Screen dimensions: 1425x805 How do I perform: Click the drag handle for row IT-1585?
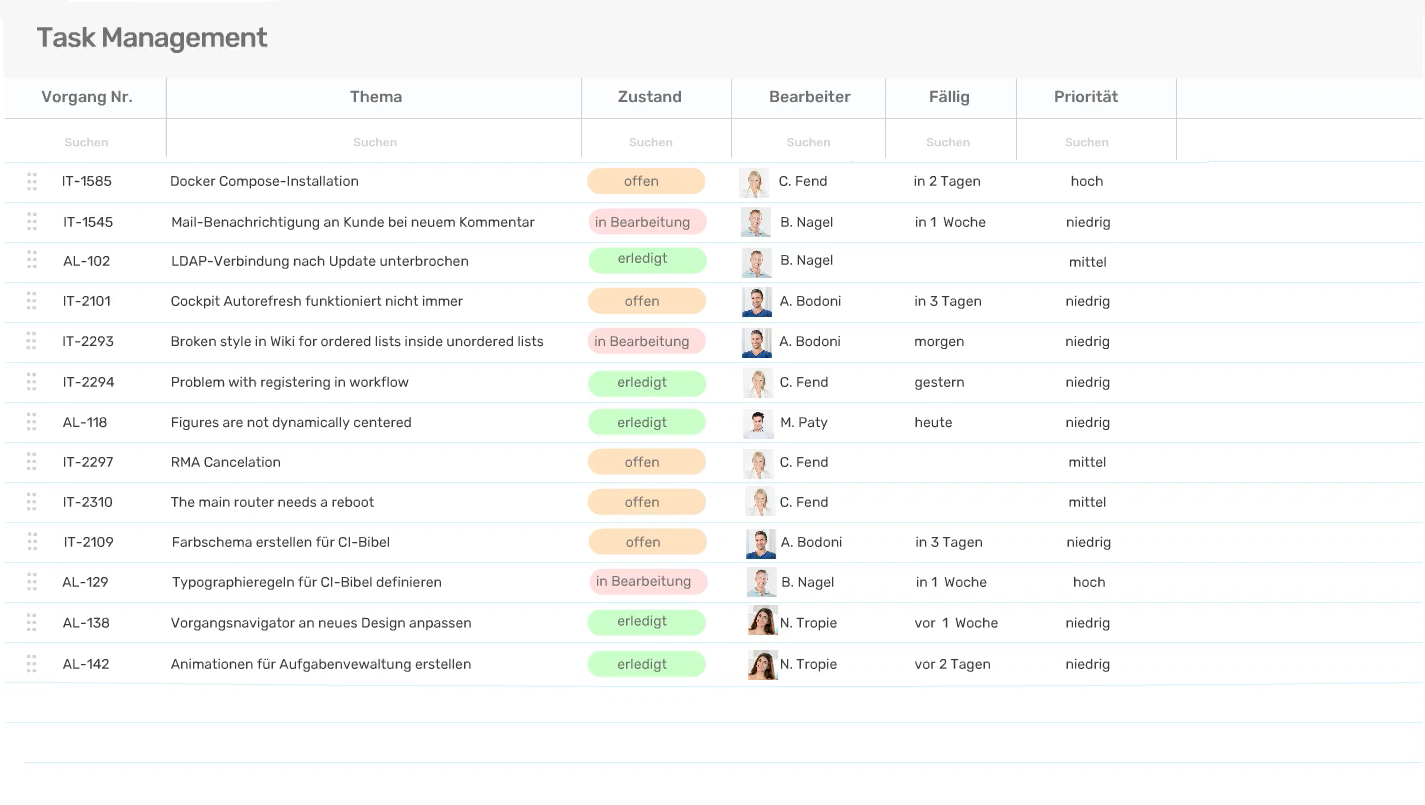click(x=32, y=181)
